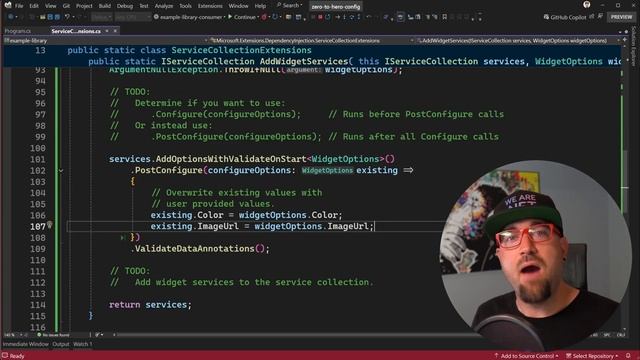Click existing.Color on line 106
The width and height of the screenshot is (640, 360).
187,215
